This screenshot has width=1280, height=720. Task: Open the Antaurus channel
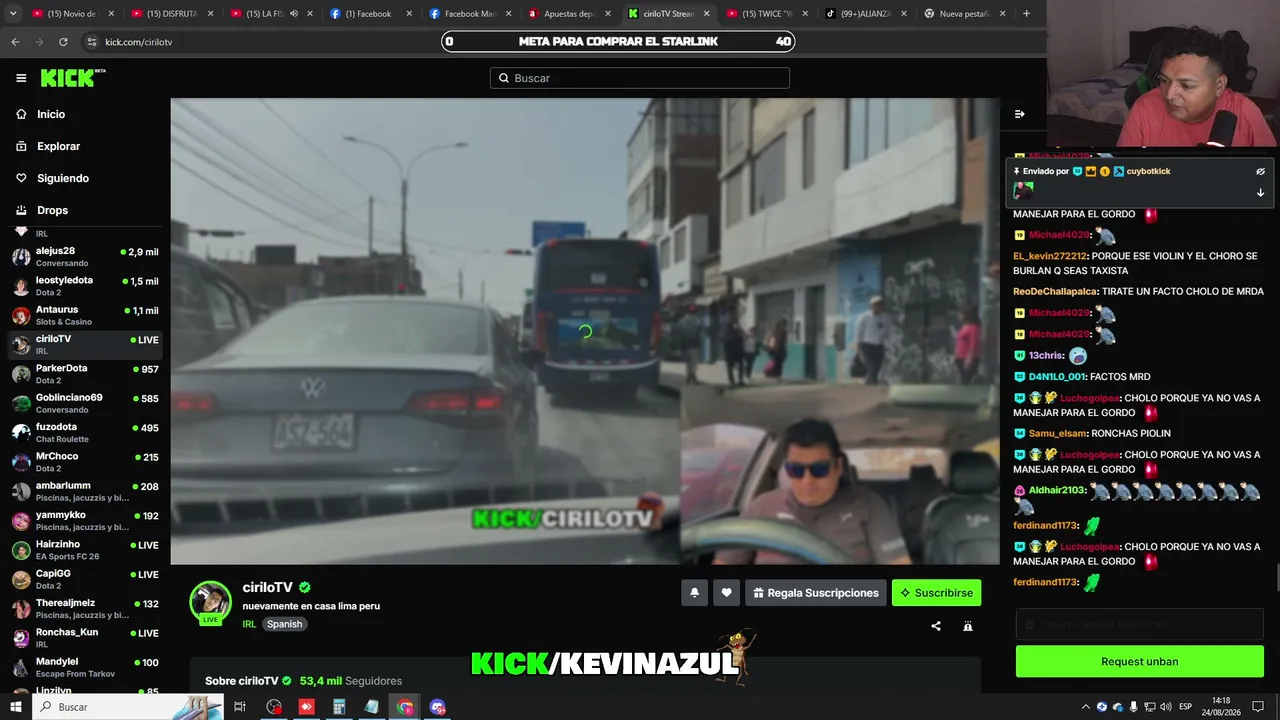(x=85, y=315)
